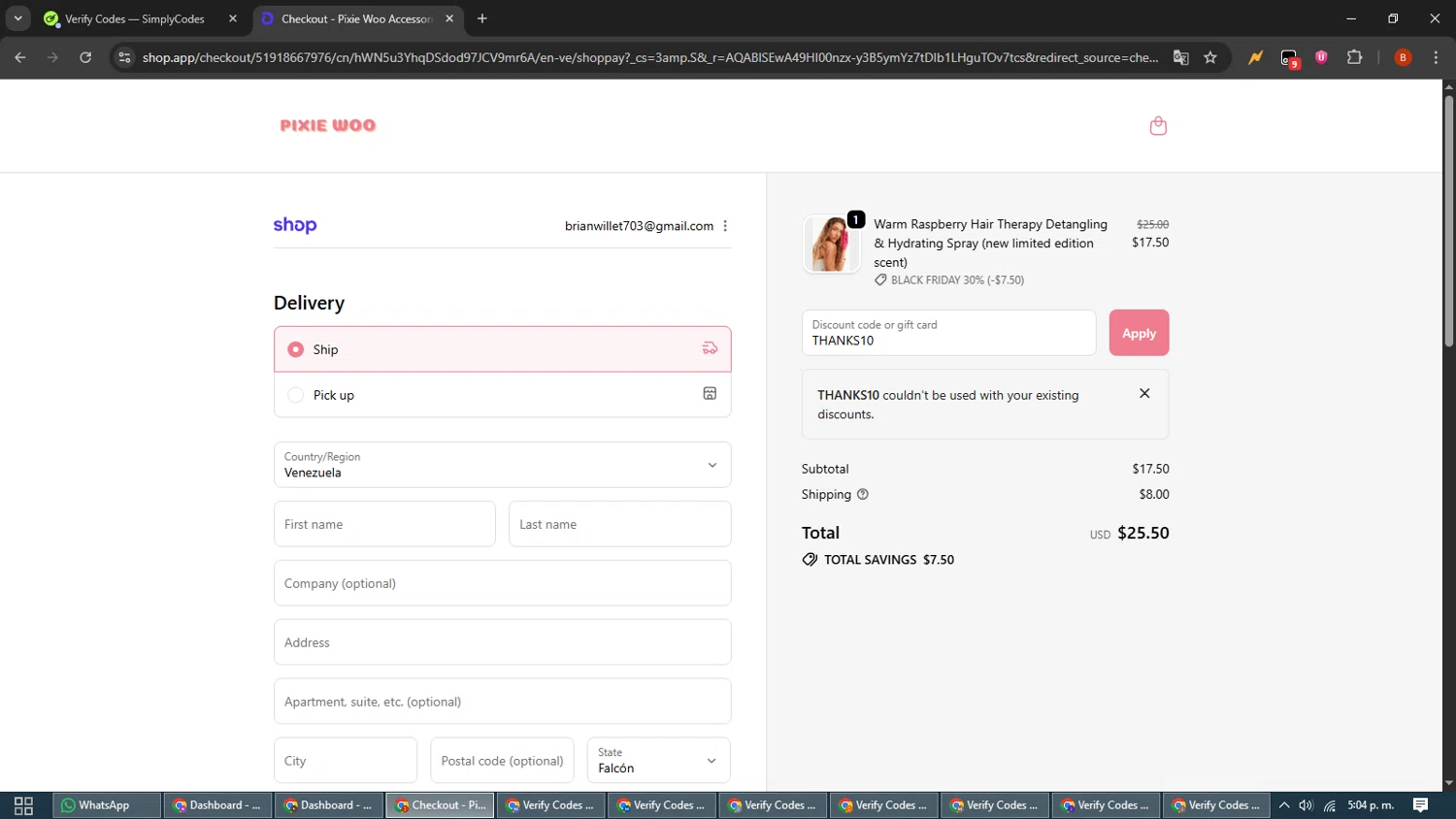Open the tab search dropdown arrow
This screenshot has width=1456, height=819.
pos(17,18)
